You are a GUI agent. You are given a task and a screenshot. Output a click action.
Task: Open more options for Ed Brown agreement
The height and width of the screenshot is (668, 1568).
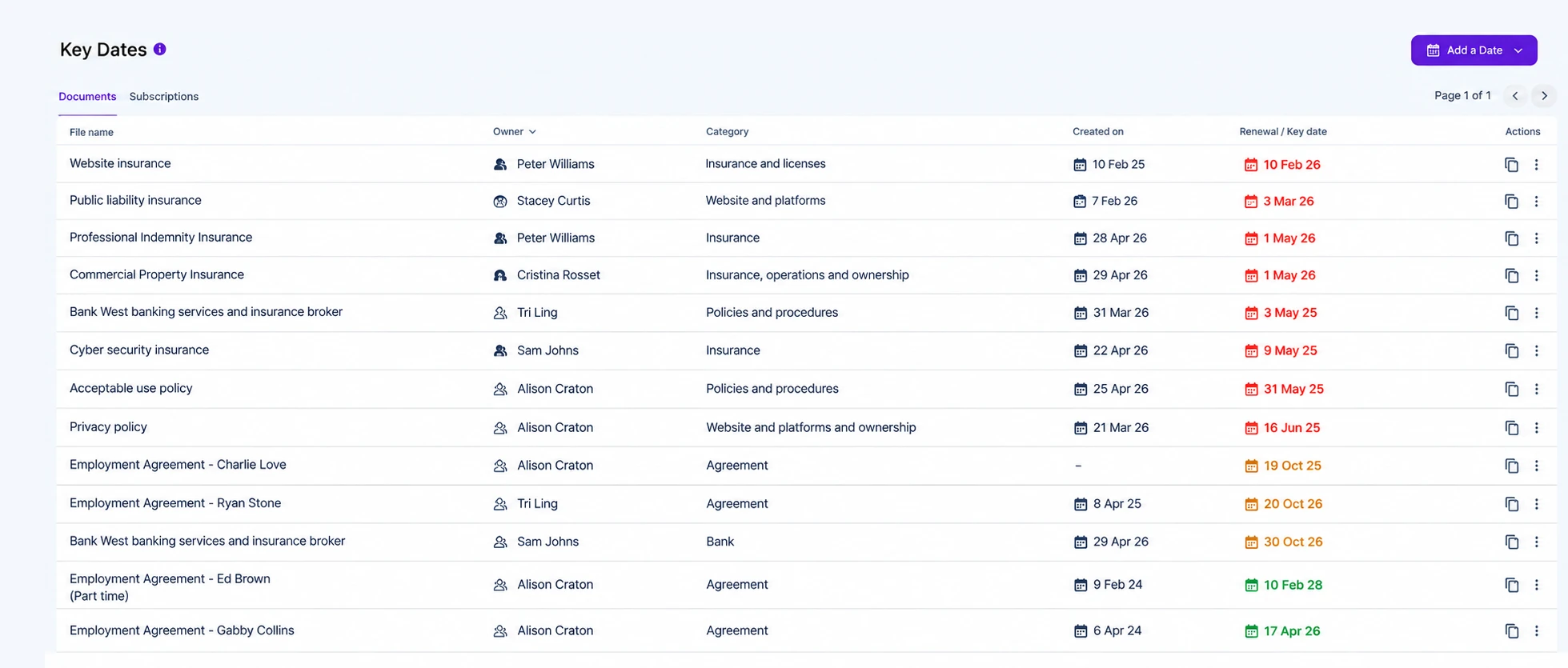point(1536,585)
